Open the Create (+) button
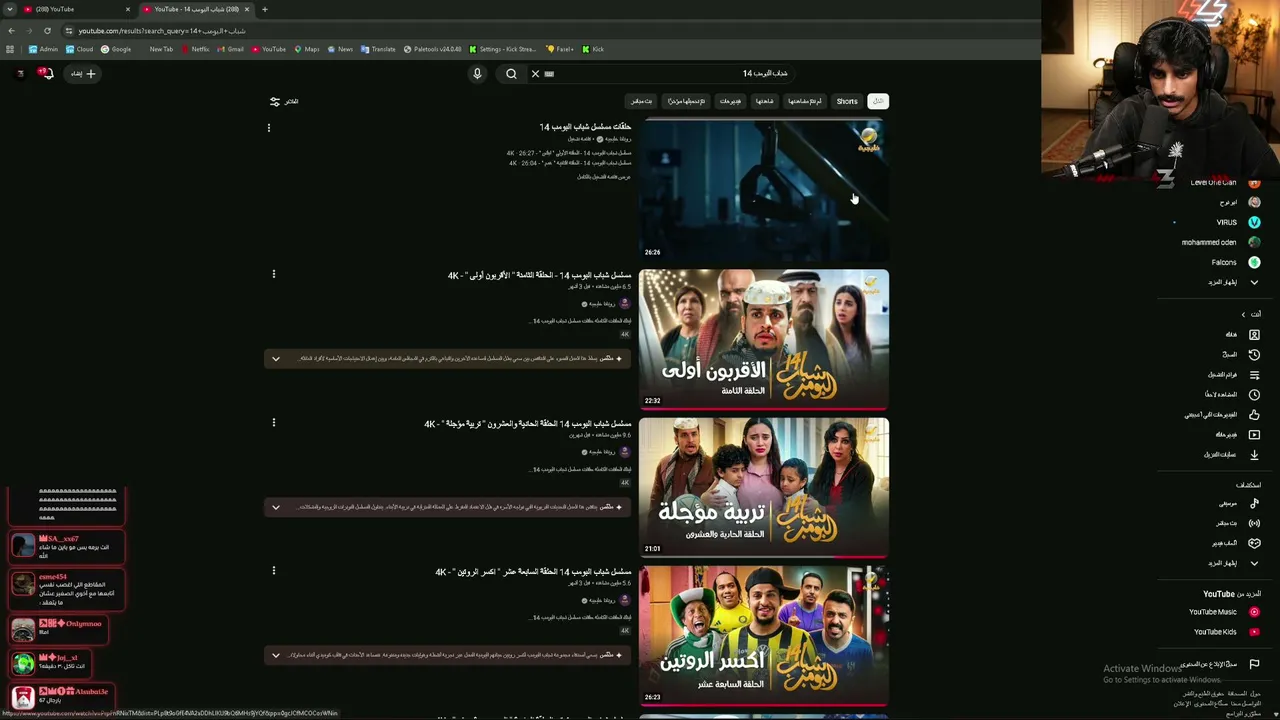This screenshot has width=1280, height=720. (x=84, y=73)
